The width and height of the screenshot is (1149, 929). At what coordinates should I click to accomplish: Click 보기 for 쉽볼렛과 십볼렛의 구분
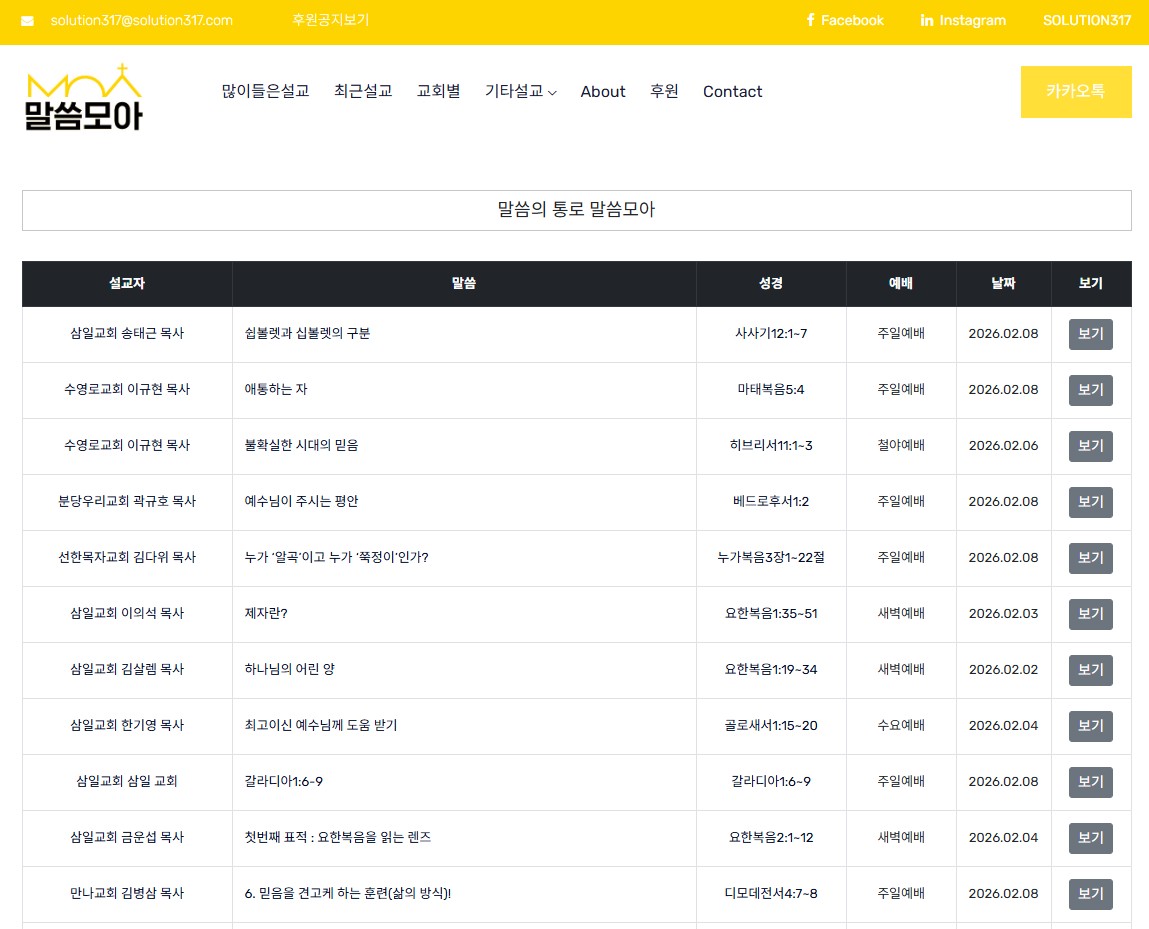(1090, 334)
